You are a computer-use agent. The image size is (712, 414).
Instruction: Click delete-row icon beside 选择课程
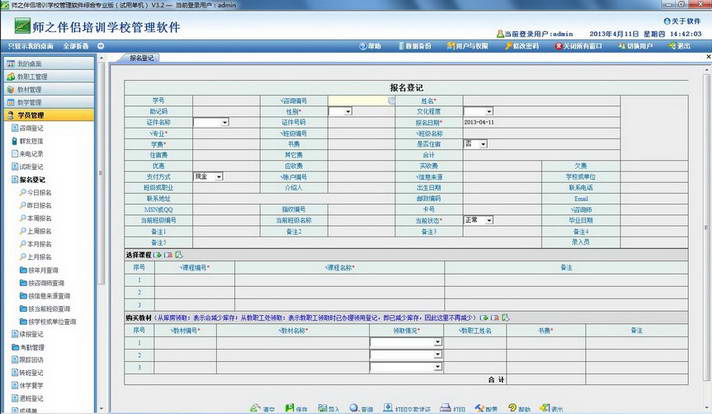[168, 255]
